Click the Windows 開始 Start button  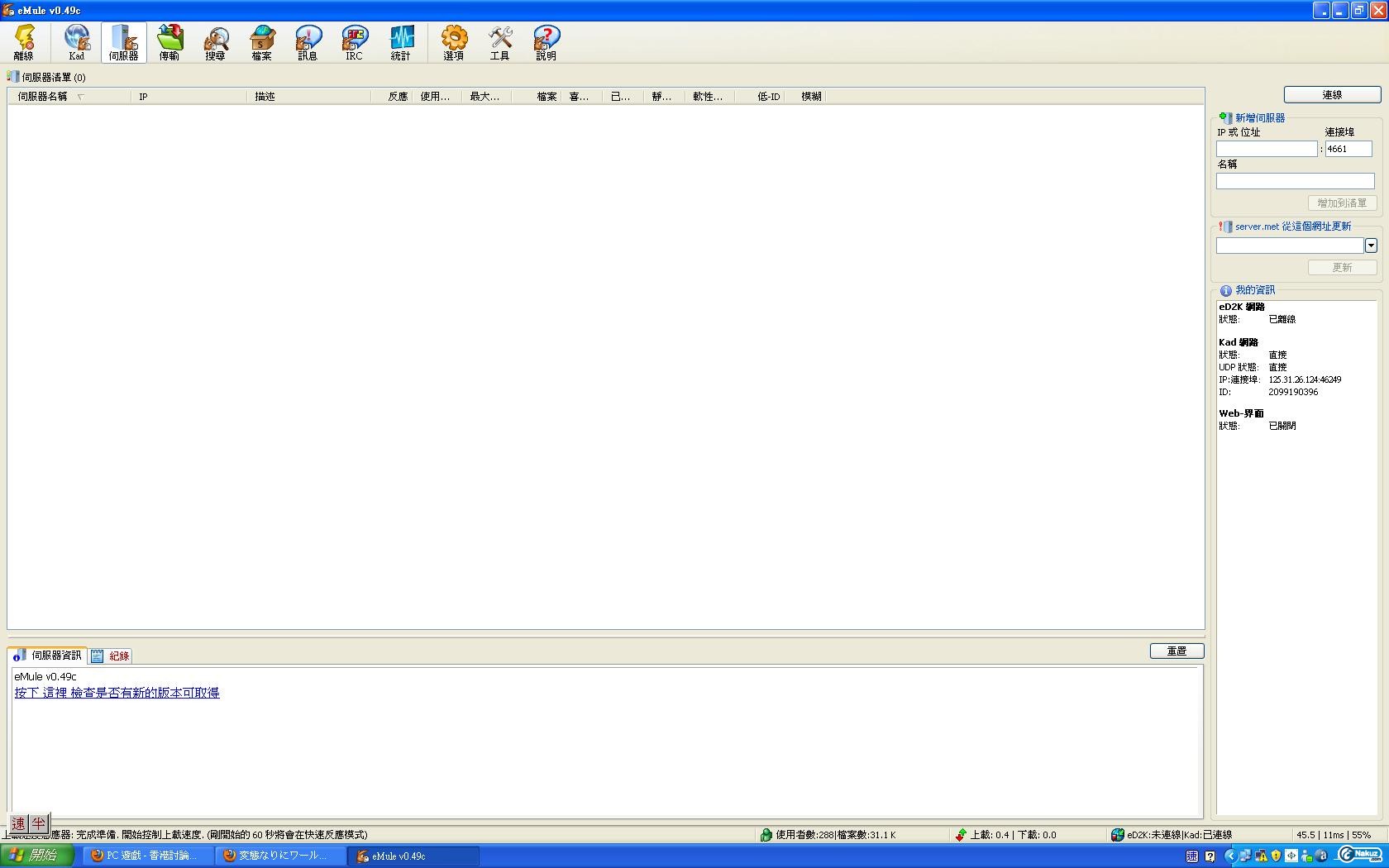pos(37,856)
